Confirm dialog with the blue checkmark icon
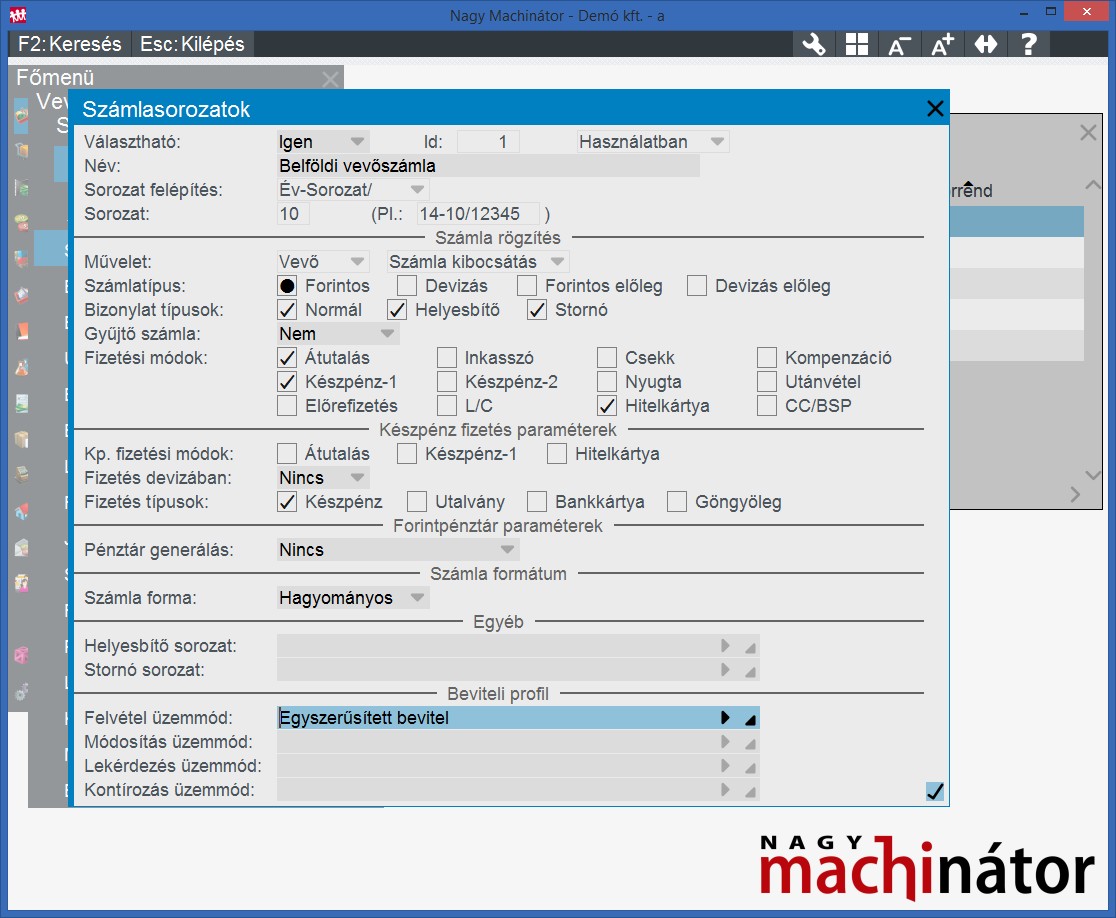 click(x=935, y=791)
